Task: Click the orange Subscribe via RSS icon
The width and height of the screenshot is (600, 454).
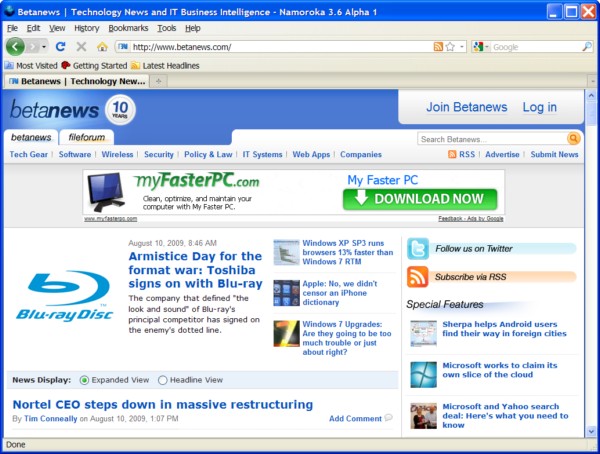Action: tap(417, 277)
